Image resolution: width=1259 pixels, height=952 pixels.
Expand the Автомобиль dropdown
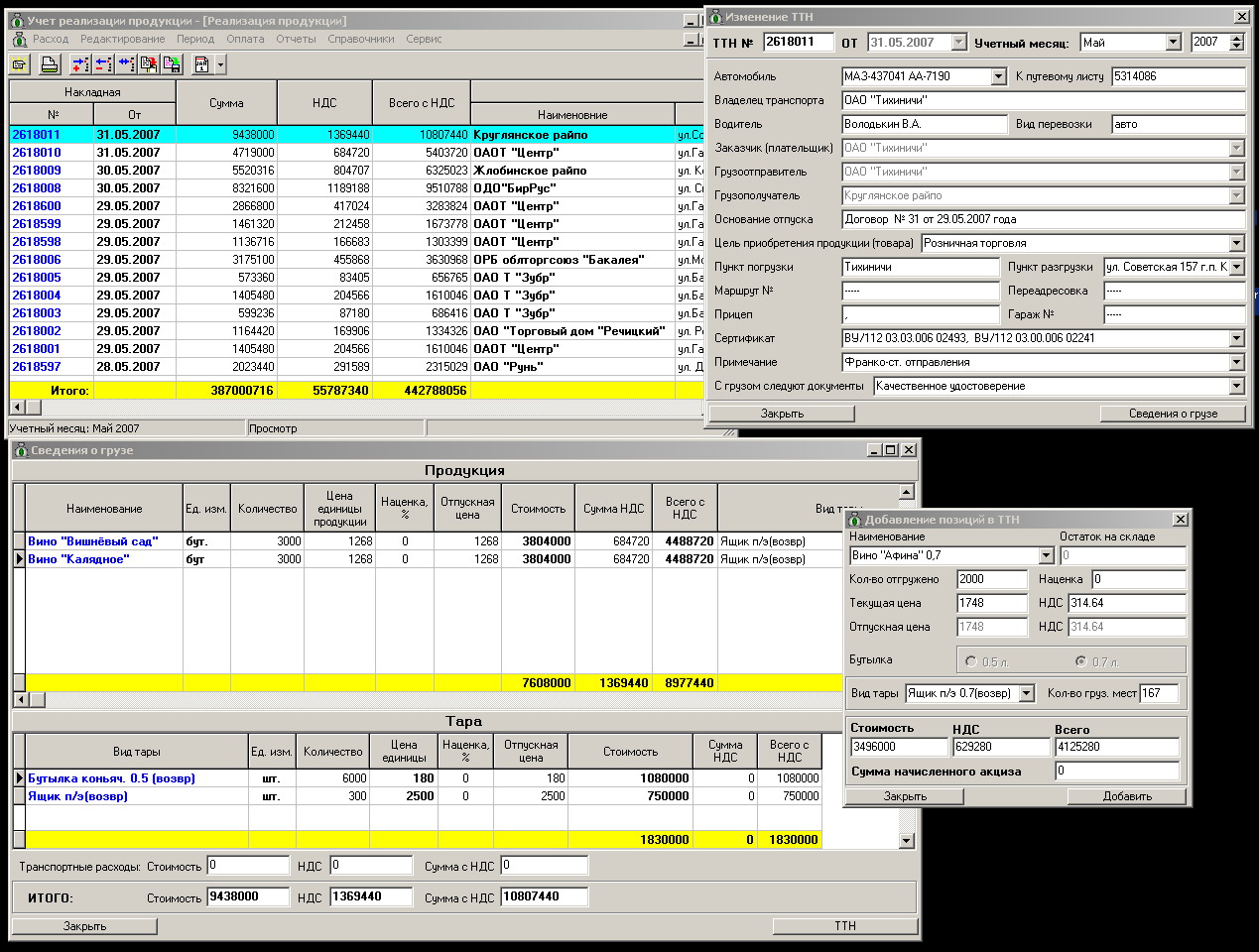(998, 77)
